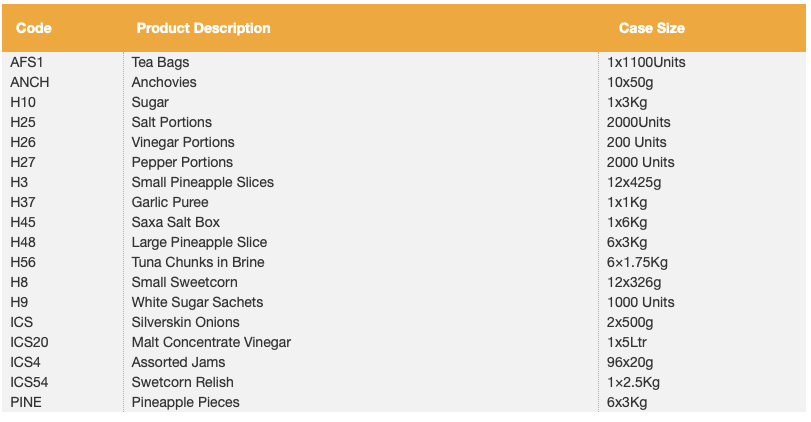Click the Product Description column header
Image resolution: width=811 pixels, height=422 pixels.
point(203,28)
